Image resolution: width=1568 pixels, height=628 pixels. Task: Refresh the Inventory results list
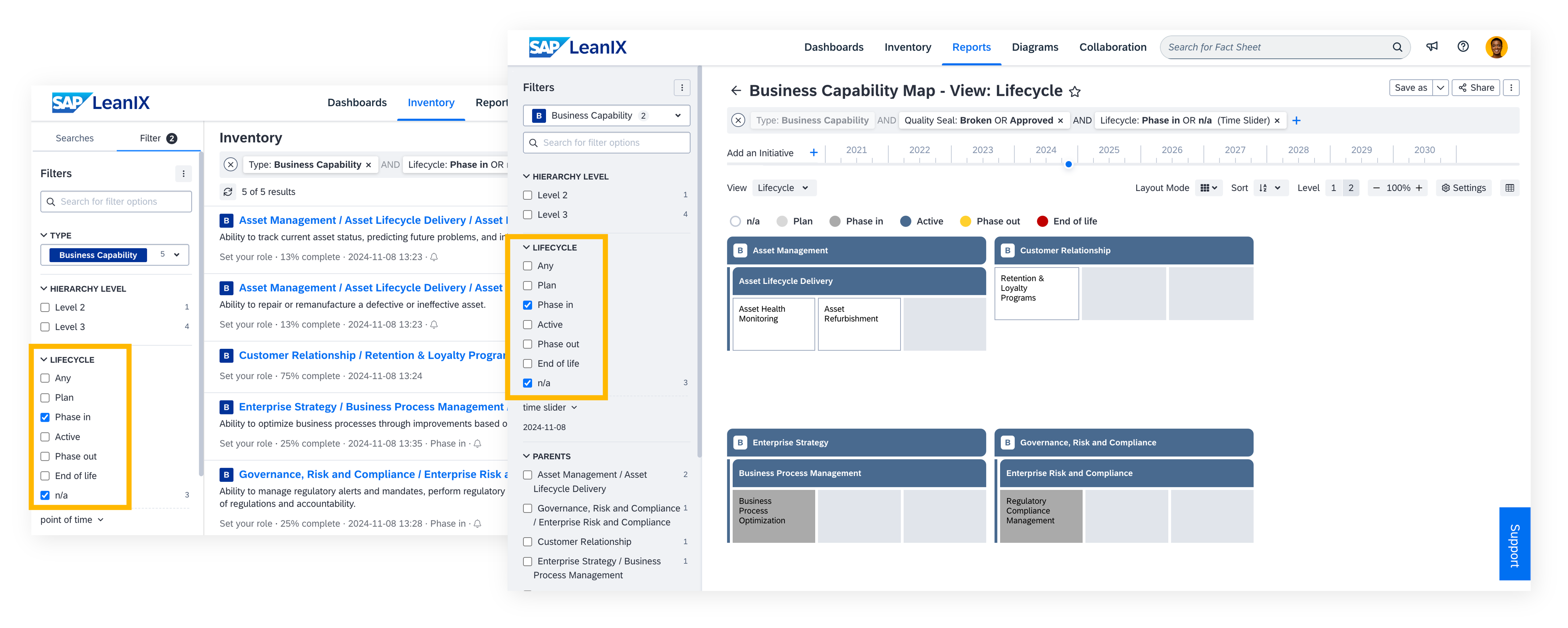(x=228, y=192)
